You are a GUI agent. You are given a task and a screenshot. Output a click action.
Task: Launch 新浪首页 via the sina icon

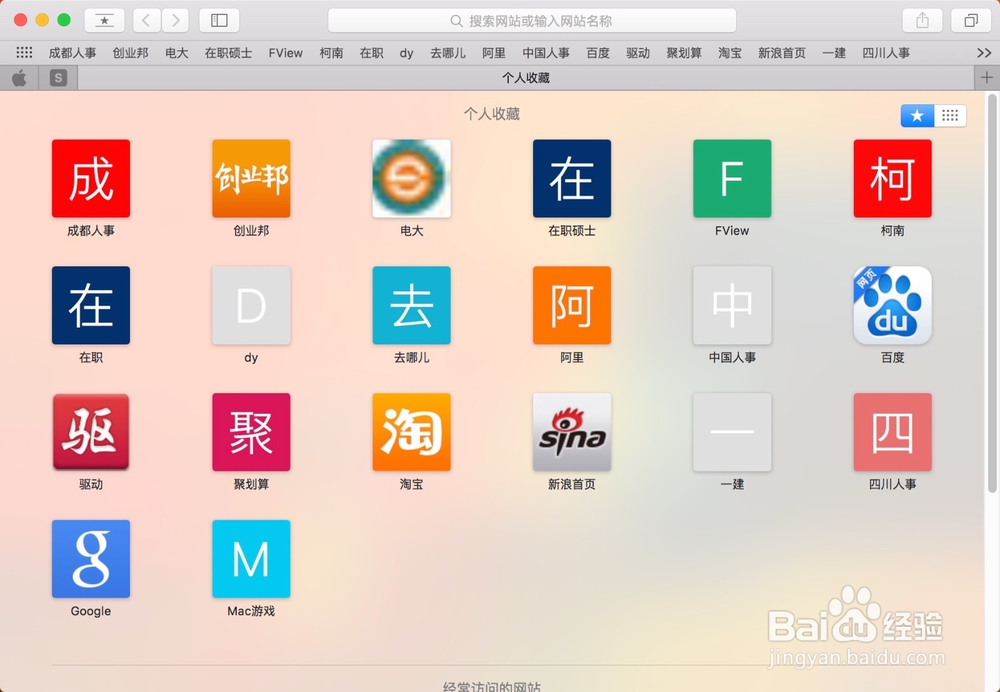(571, 433)
